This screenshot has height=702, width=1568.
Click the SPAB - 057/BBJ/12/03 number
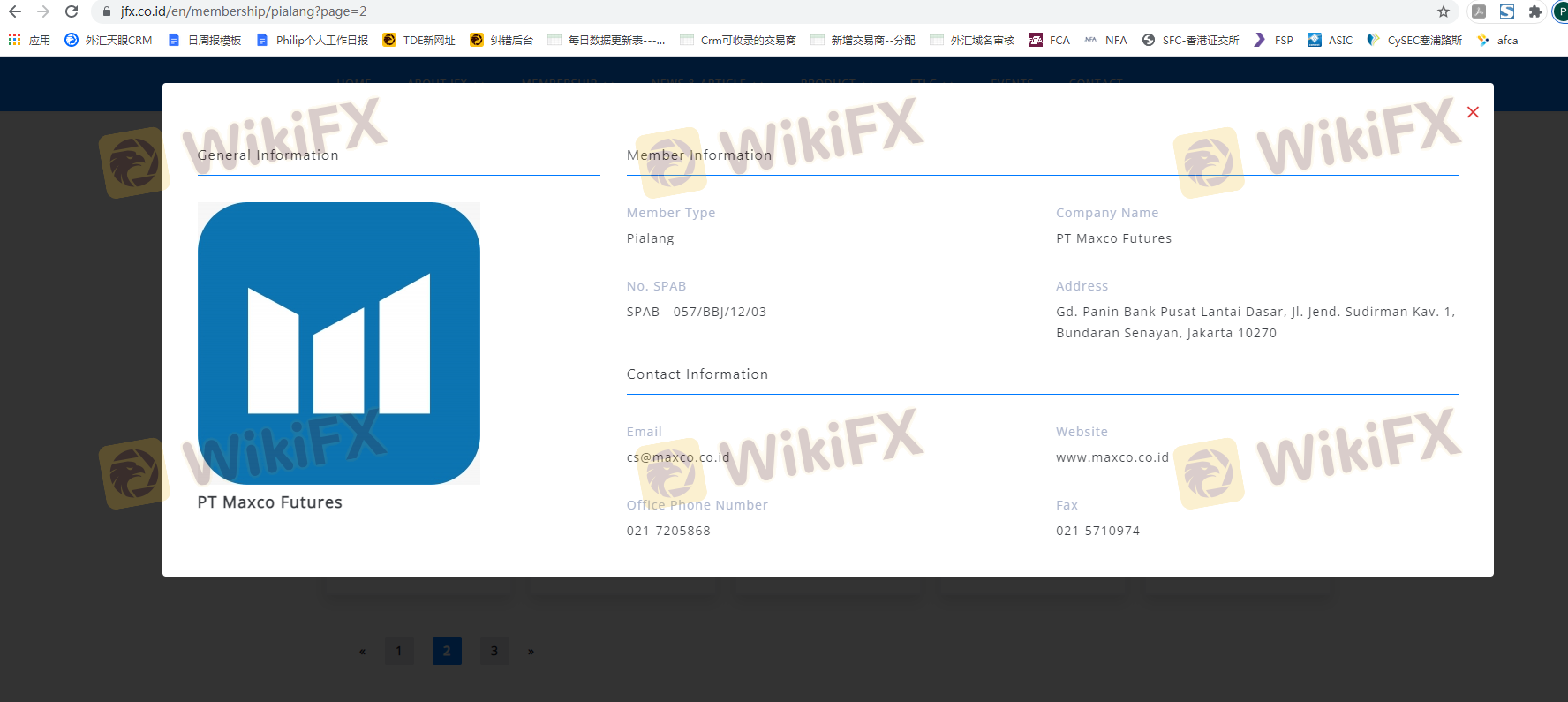coord(697,312)
